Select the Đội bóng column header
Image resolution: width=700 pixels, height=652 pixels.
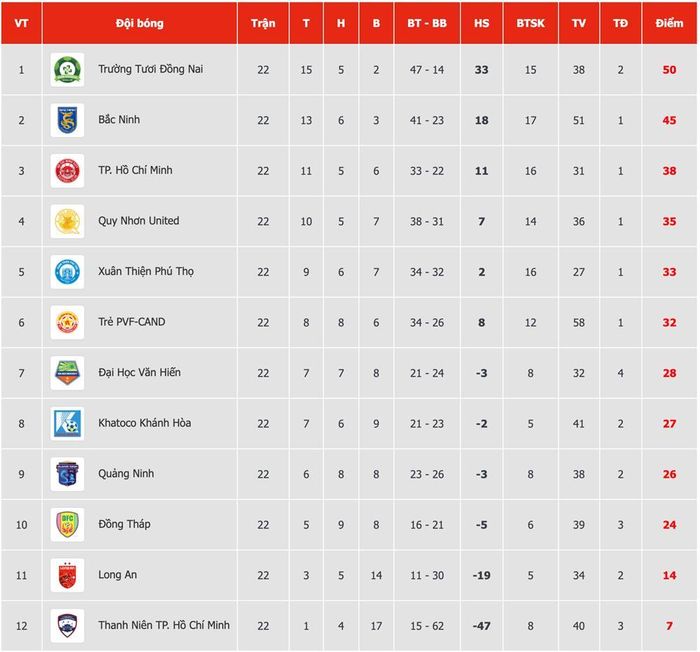click(140, 23)
